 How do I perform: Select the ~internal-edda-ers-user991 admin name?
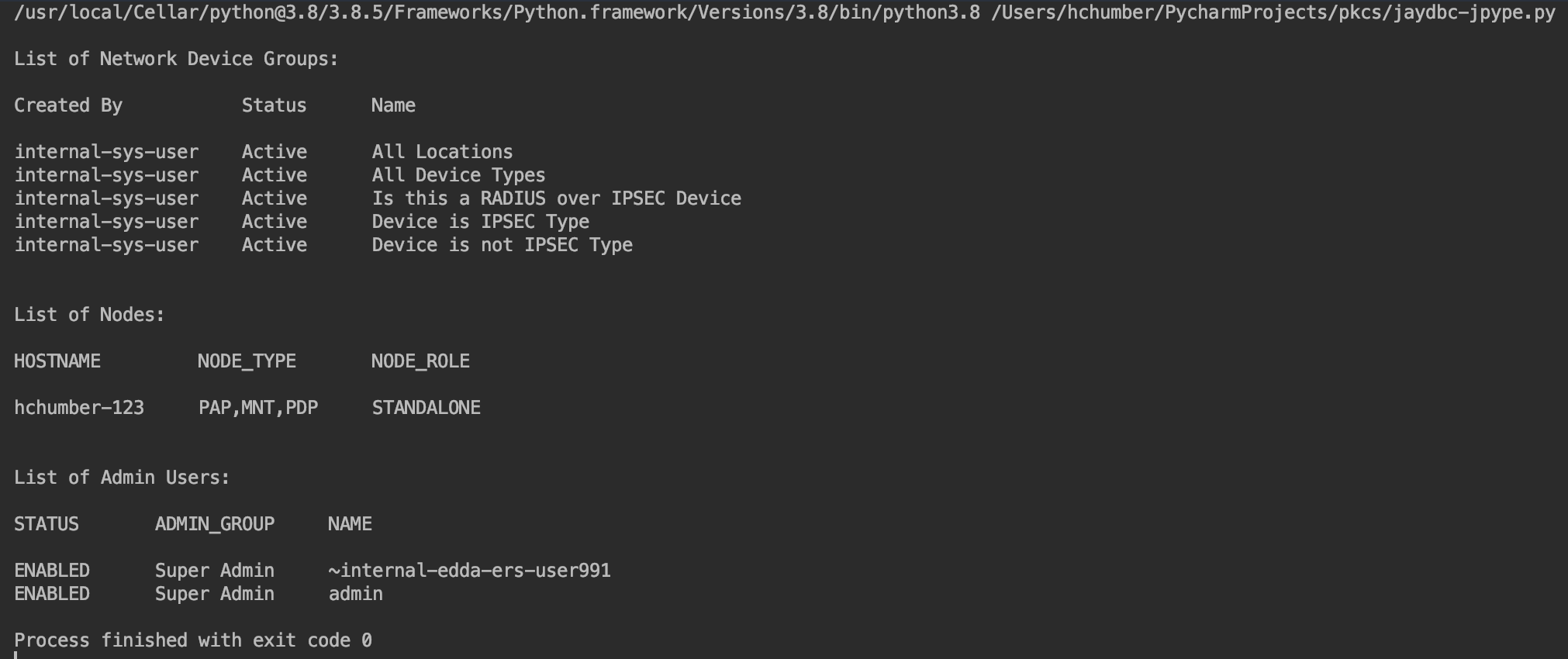[x=469, y=571]
